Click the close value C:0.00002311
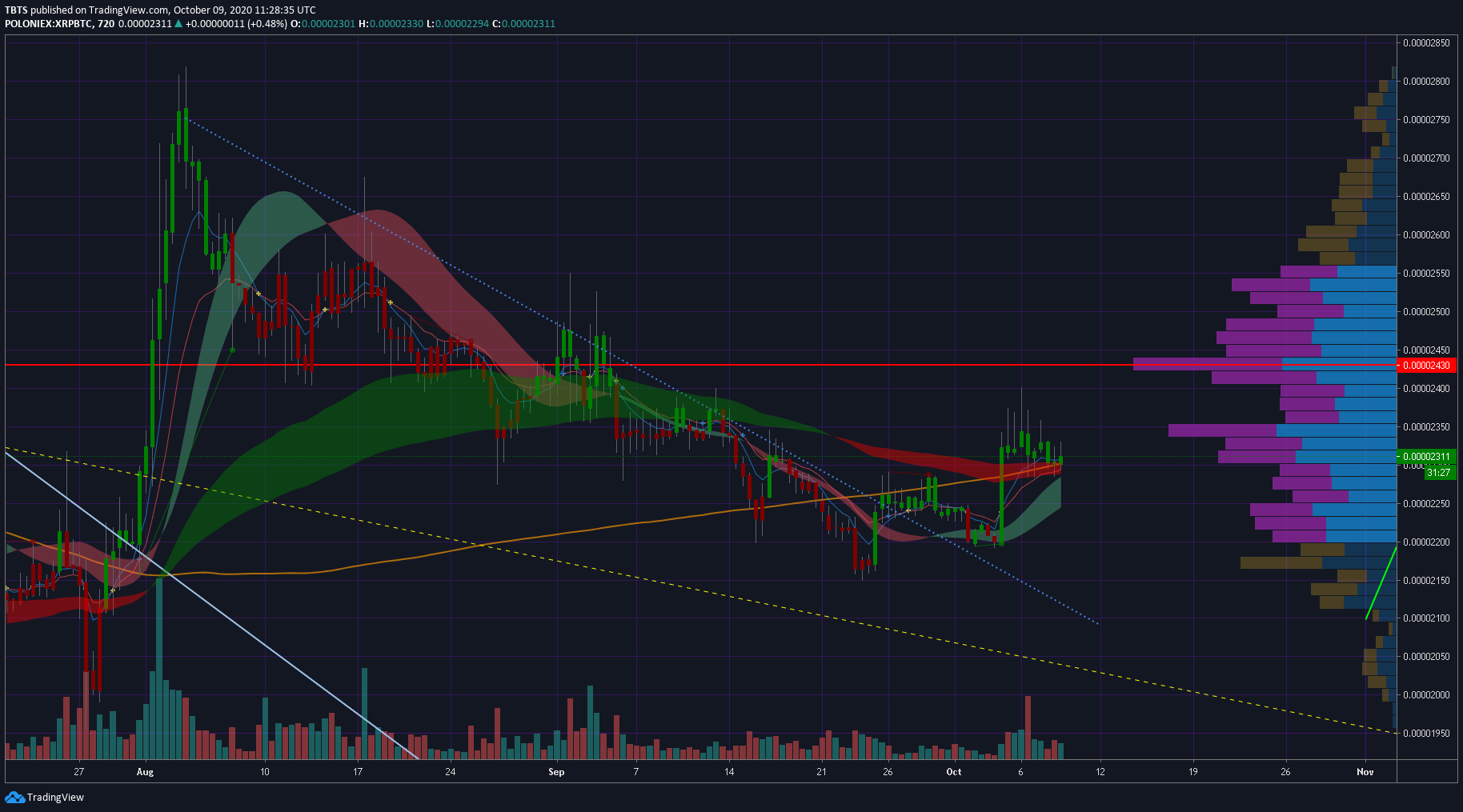The width and height of the screenshot is (1463, 812). (x=523, y=23)
